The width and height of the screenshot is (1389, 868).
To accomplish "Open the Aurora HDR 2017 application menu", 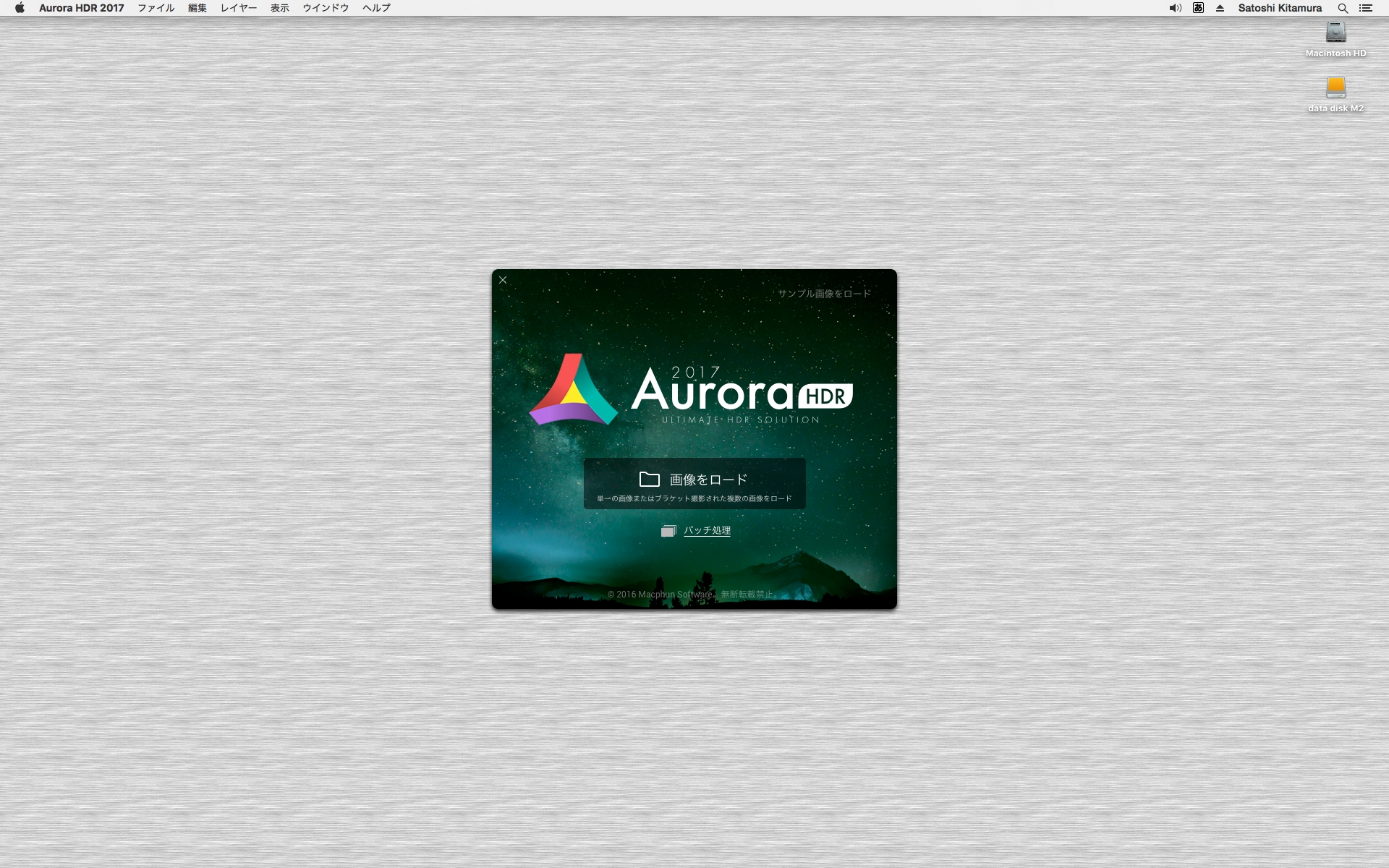I will click(81, 8).
